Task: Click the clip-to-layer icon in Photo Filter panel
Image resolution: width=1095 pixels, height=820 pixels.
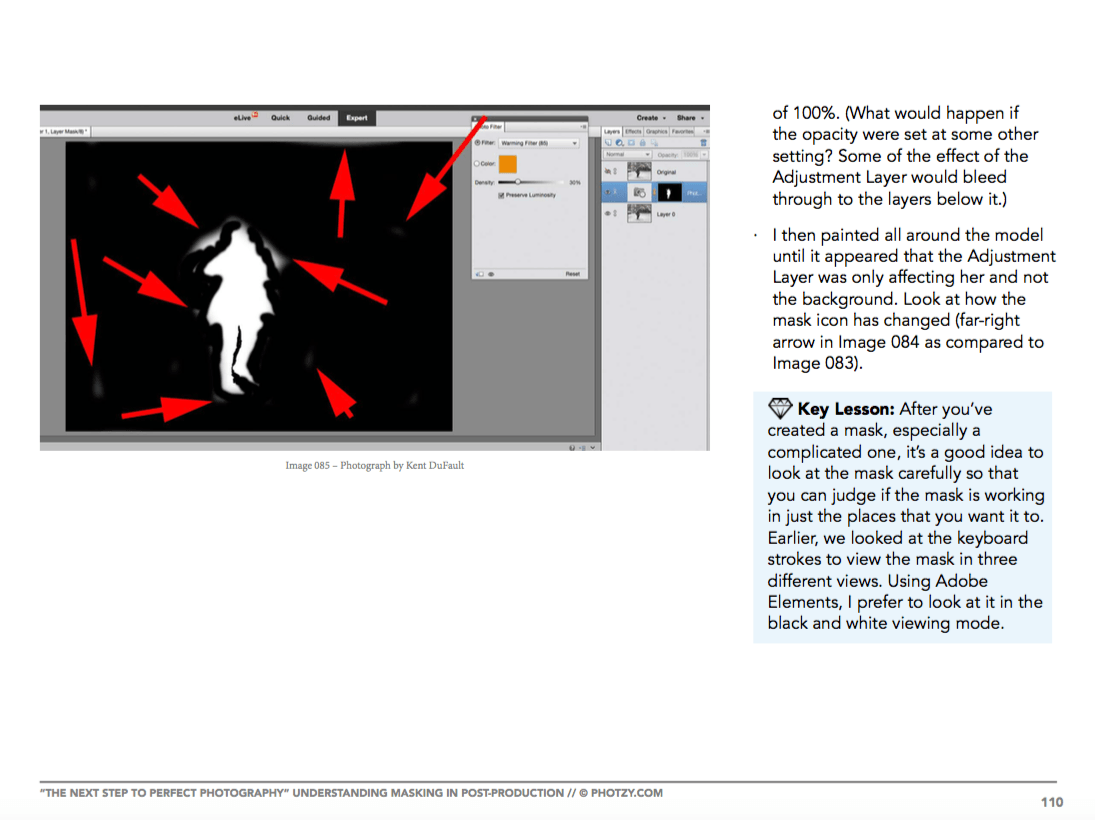Action: pyautogui.click(x=479, y=273)
